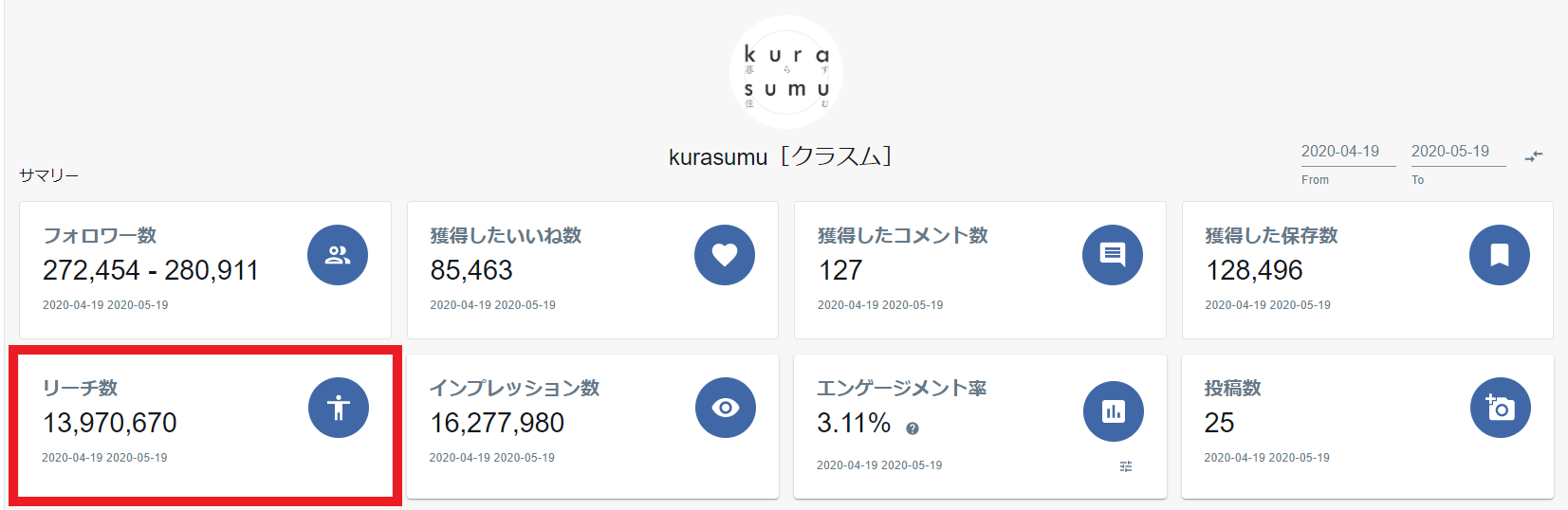The width and height of the screenshot is (1568, 510).
Task: Click the comment bubble icon
Action: pyautogui.click(x=1112, y=255)
